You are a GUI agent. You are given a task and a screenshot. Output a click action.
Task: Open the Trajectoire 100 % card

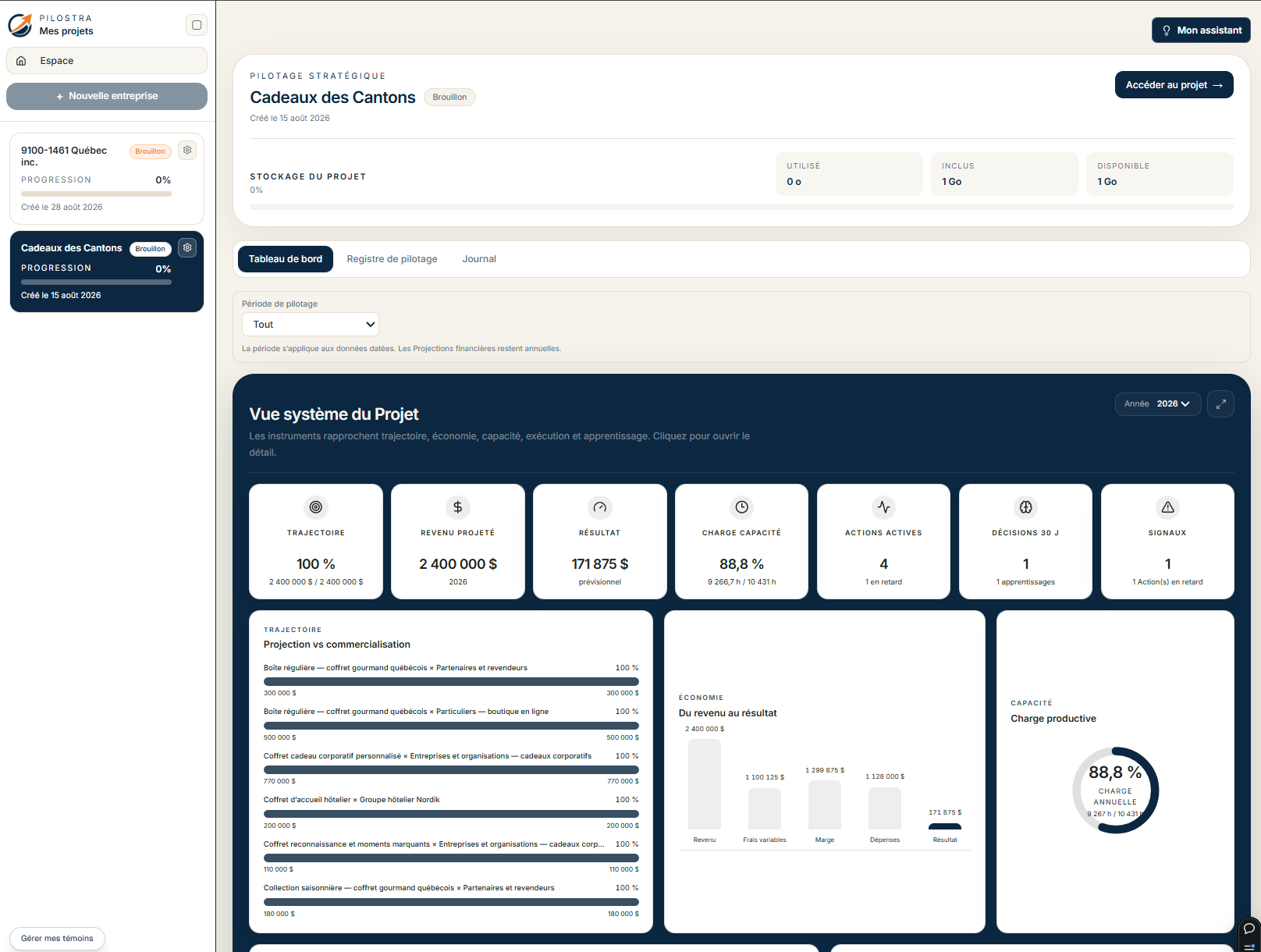click(316, 542)
